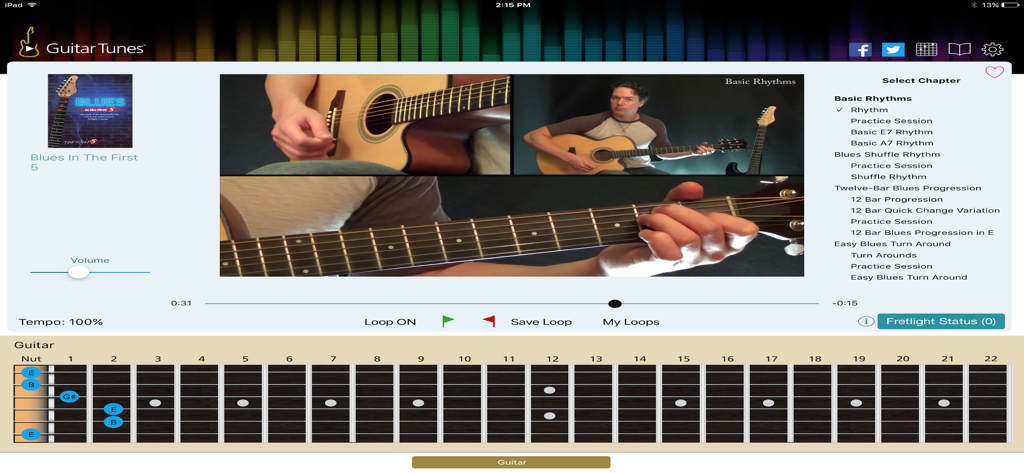
Task: Click the 2:15 PM clock
Action: coord(513,5)
